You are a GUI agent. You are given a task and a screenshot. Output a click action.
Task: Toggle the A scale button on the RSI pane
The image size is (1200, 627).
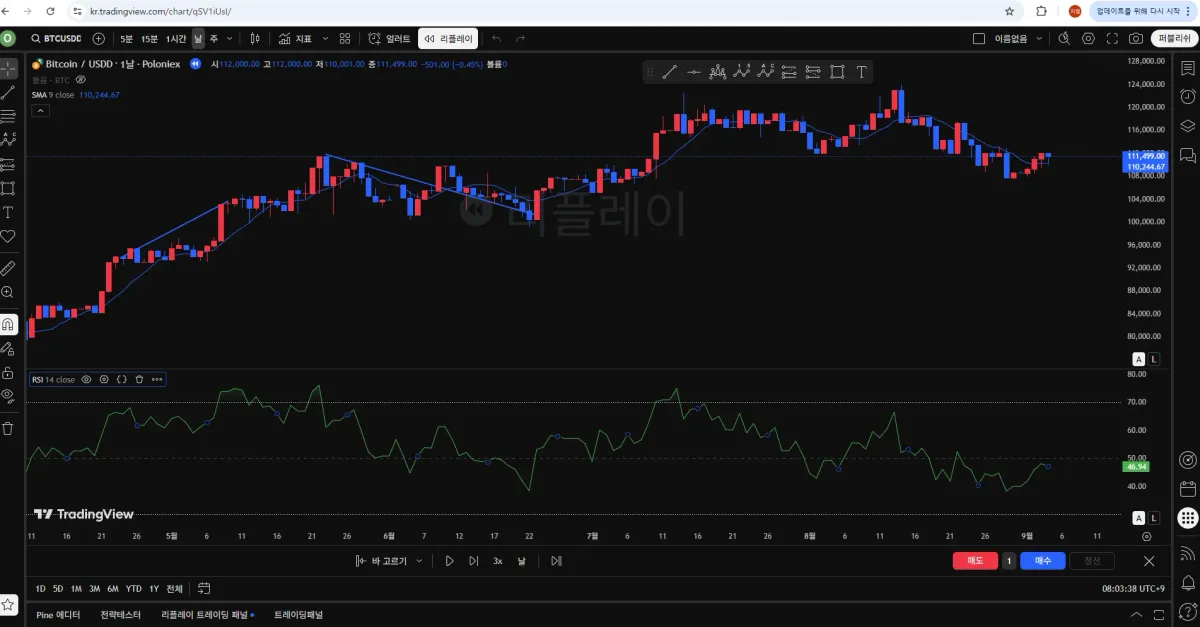(x=1138, y=517)
